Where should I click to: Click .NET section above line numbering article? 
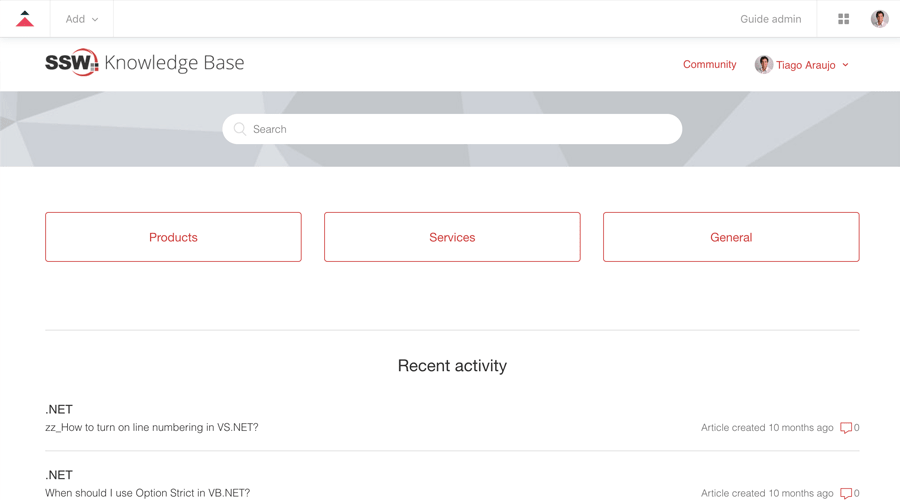point(59,409)
